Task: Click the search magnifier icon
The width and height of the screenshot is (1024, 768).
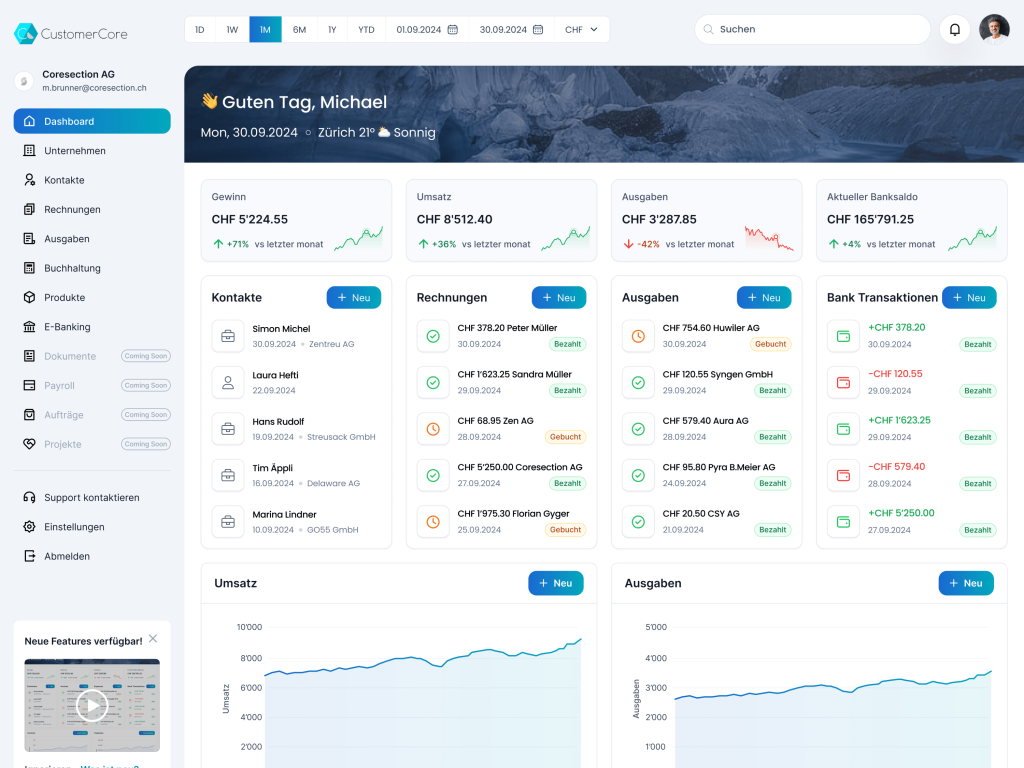Action: [x=708, y=29]
